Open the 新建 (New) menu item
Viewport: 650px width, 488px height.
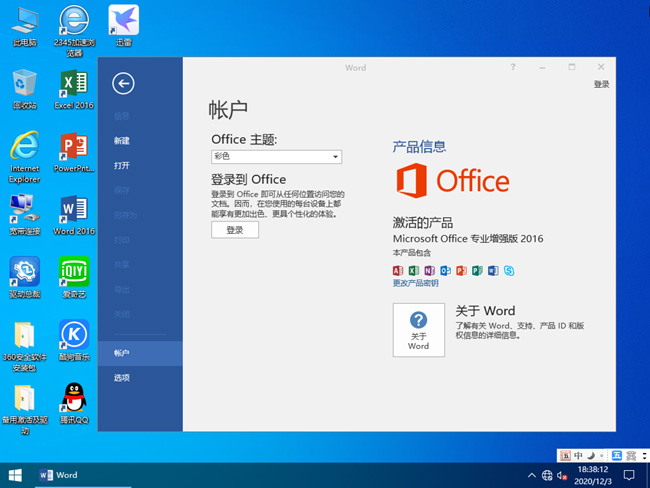click(x=121, y=141)
